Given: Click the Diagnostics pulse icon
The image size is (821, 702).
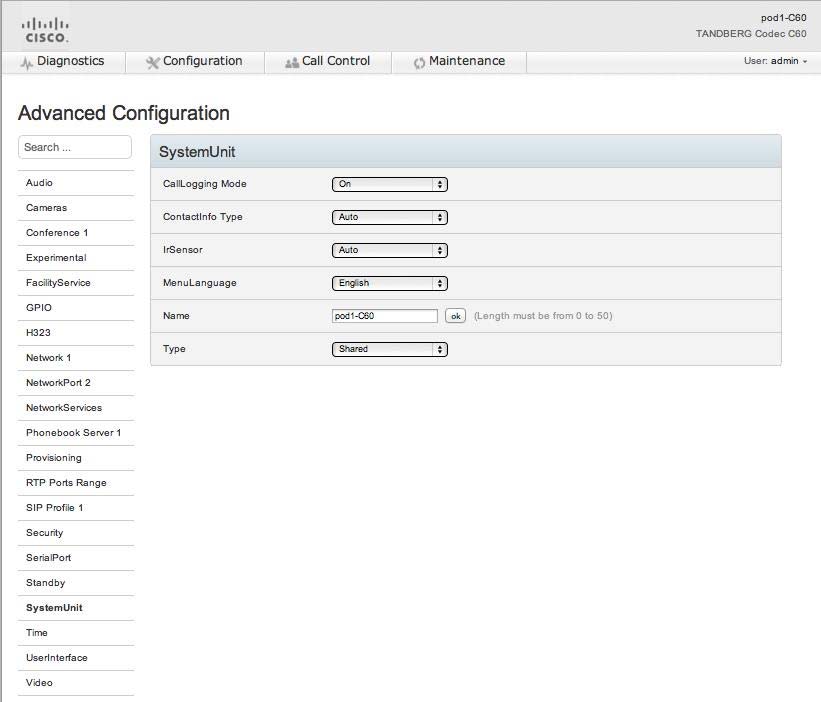Looking at the screenshot, I should (27, 63).
